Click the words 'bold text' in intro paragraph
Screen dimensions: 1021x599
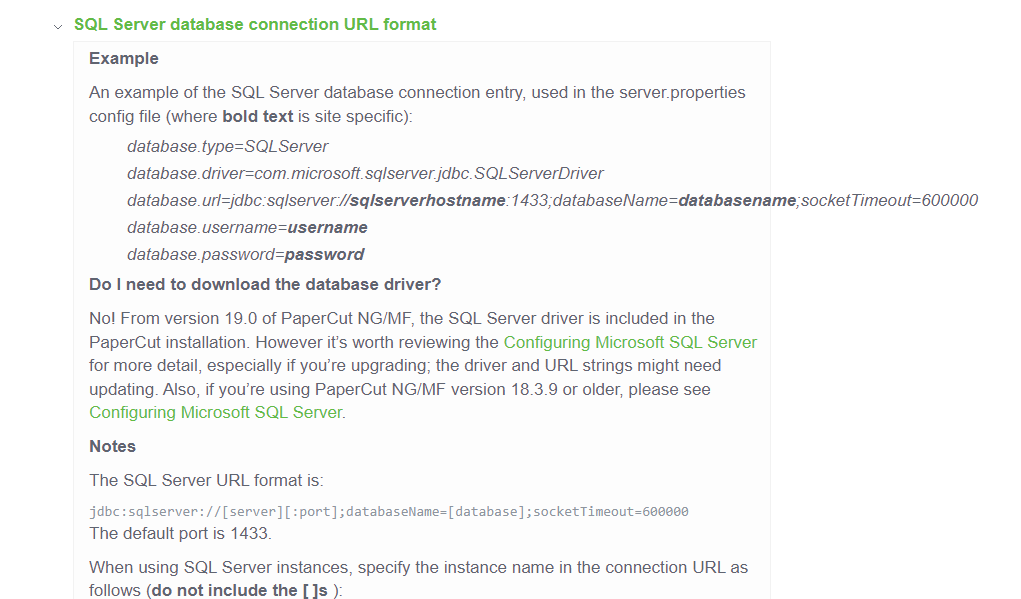pyautogui.click(x=258, y=117)
